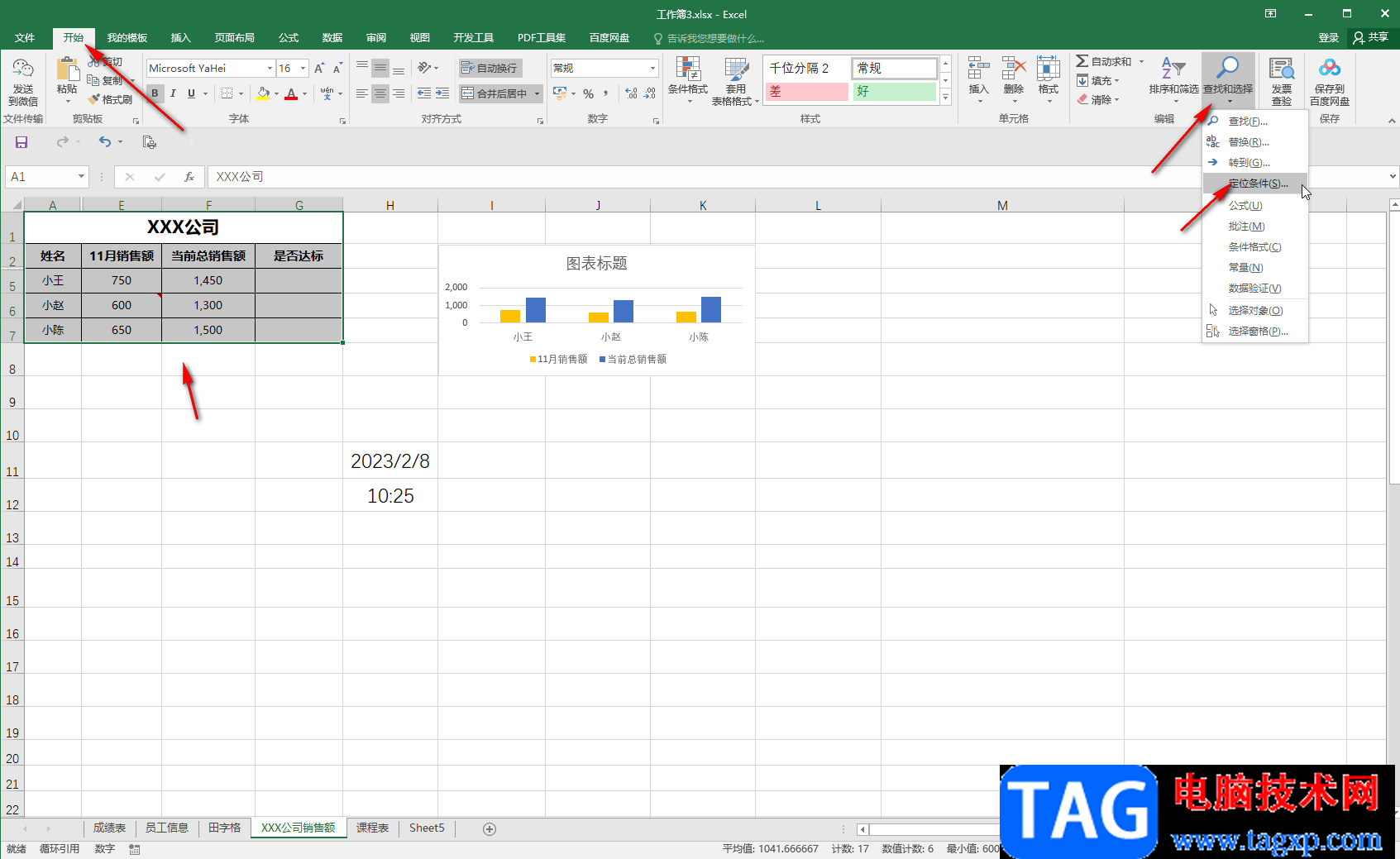Switch to the Page Layout ribbon tab
This screenshot has width=1400, height=859.
click(x=235, y=38)
